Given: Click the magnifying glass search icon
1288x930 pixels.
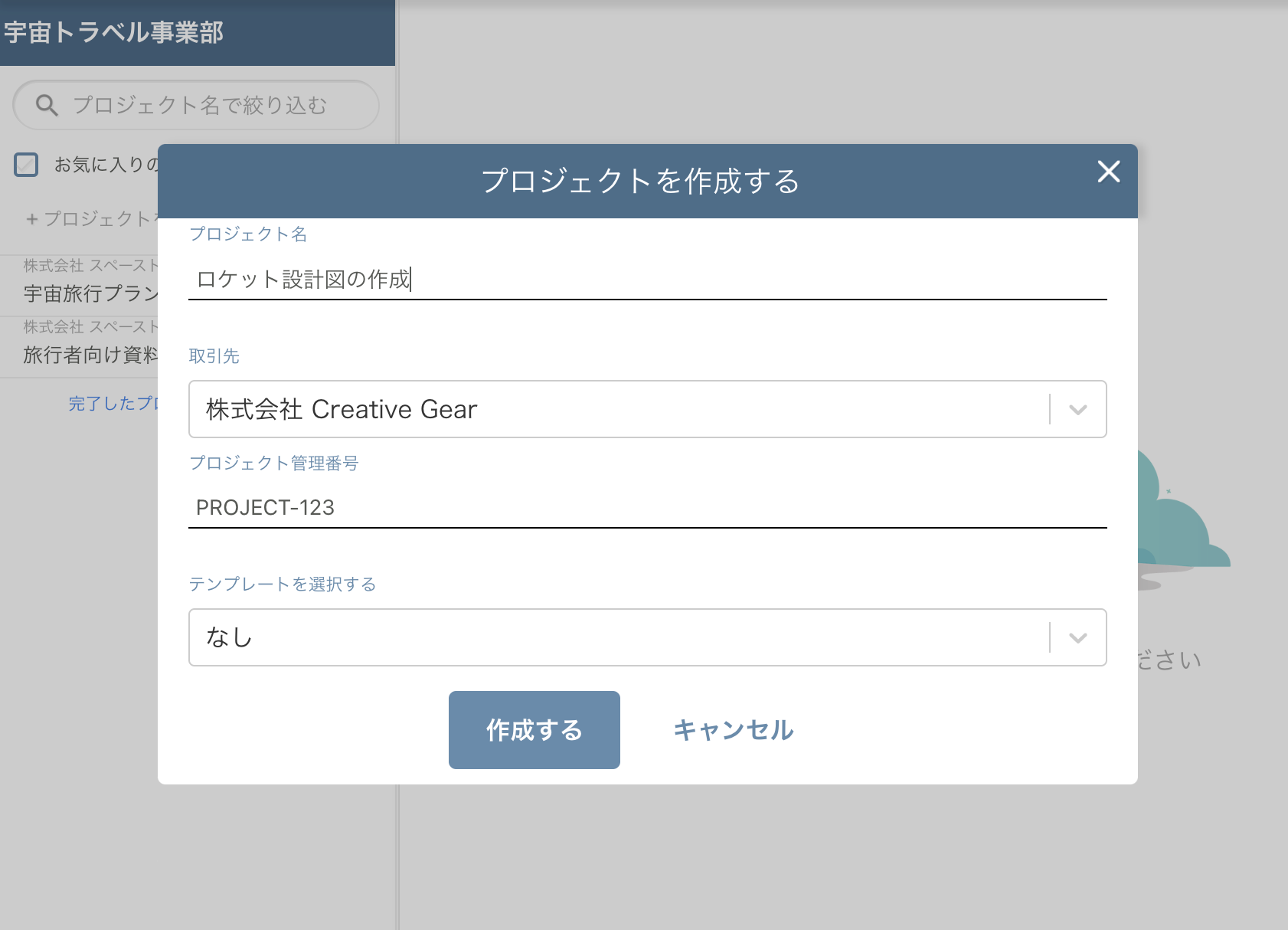Looking at the screenshot, I should pos(46,105).
